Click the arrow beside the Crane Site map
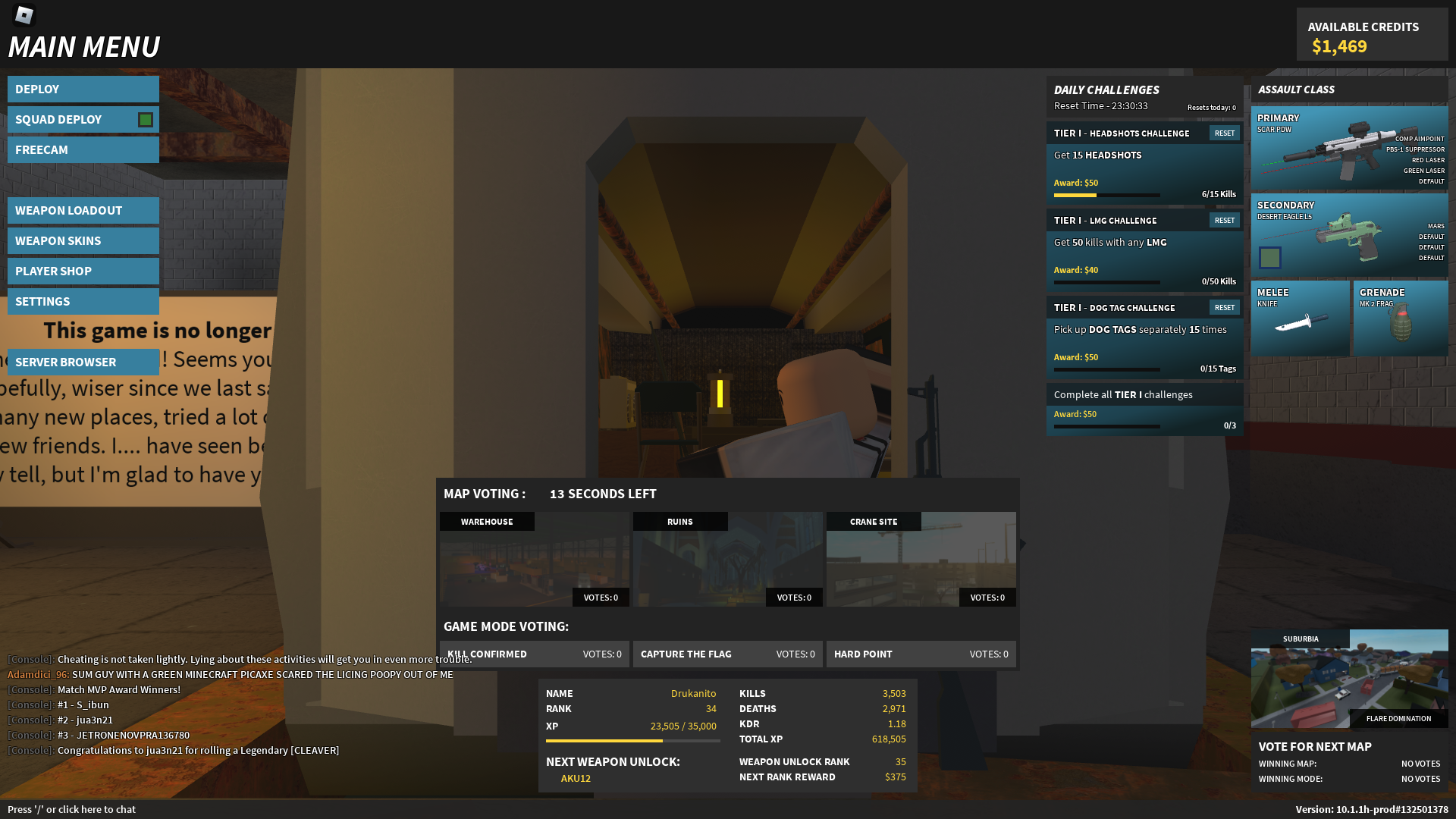This screenshot has height=819, width=1456. coord(1023,544)
